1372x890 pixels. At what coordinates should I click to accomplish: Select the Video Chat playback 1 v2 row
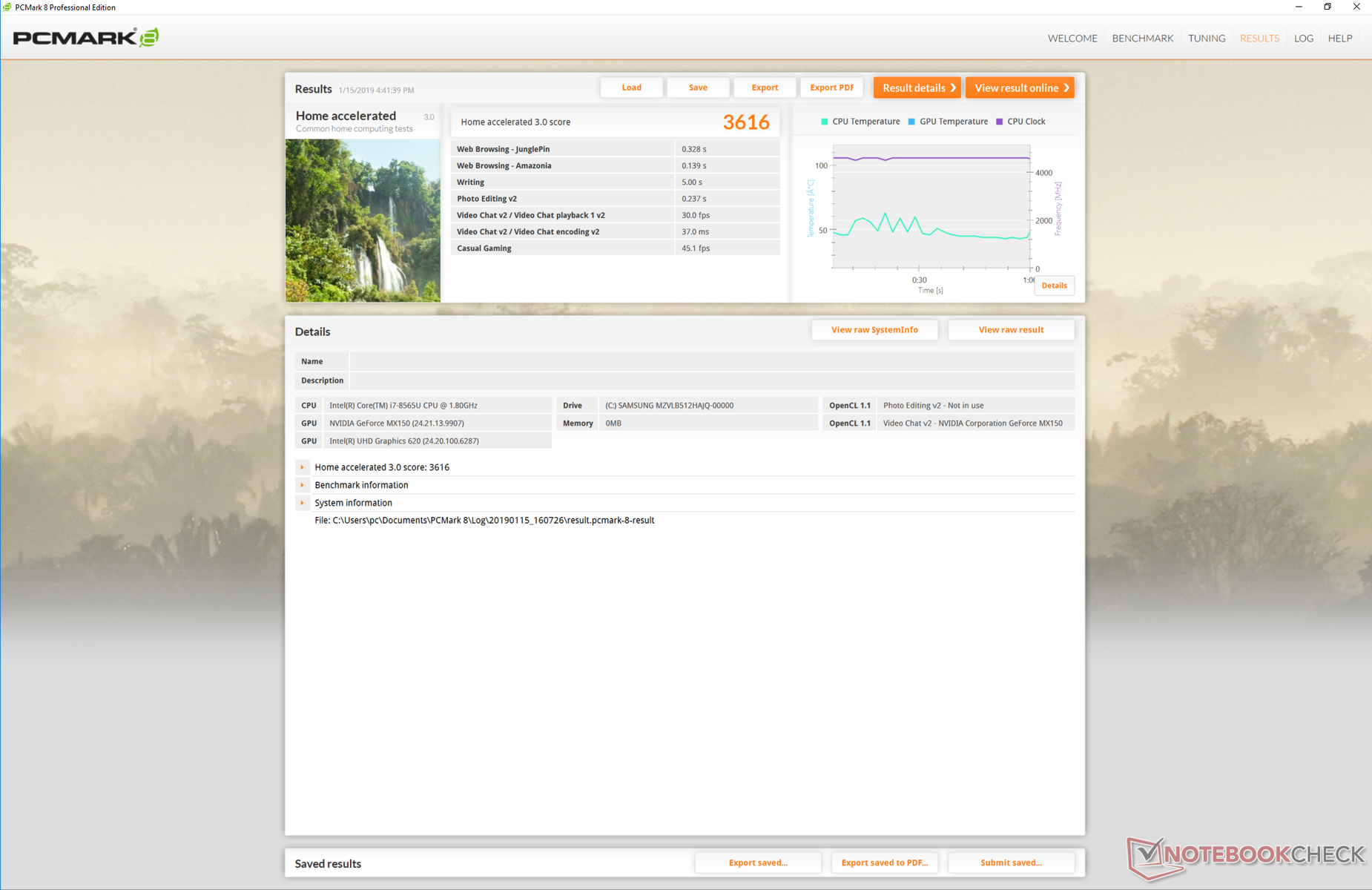615,215
